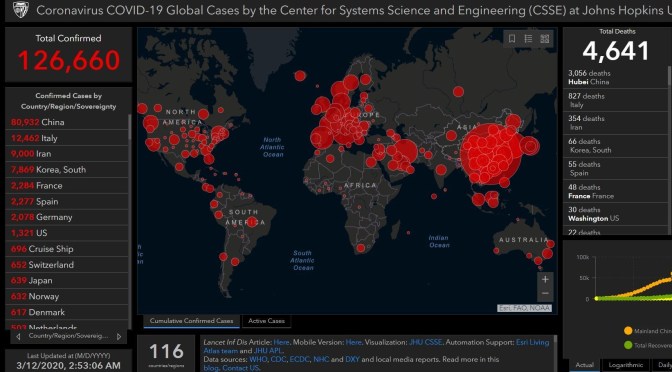The width and height of the screenshot is (672, 372).
Task: Click the deaths list vertical scrollbar
Action: tap(670, 150)
